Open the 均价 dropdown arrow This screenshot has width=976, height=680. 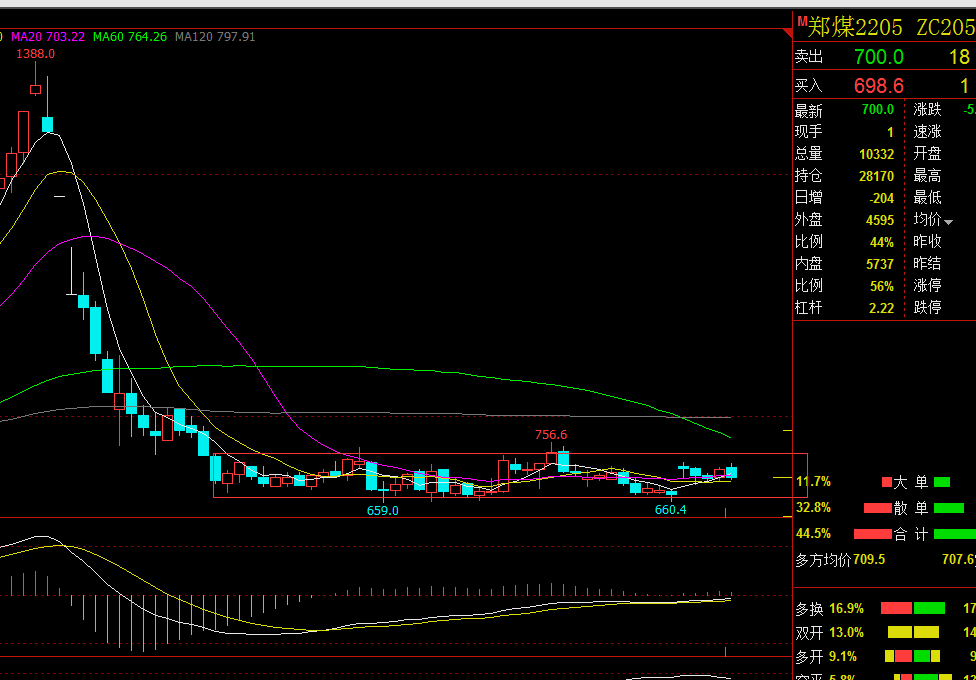[x=949, y=222]
